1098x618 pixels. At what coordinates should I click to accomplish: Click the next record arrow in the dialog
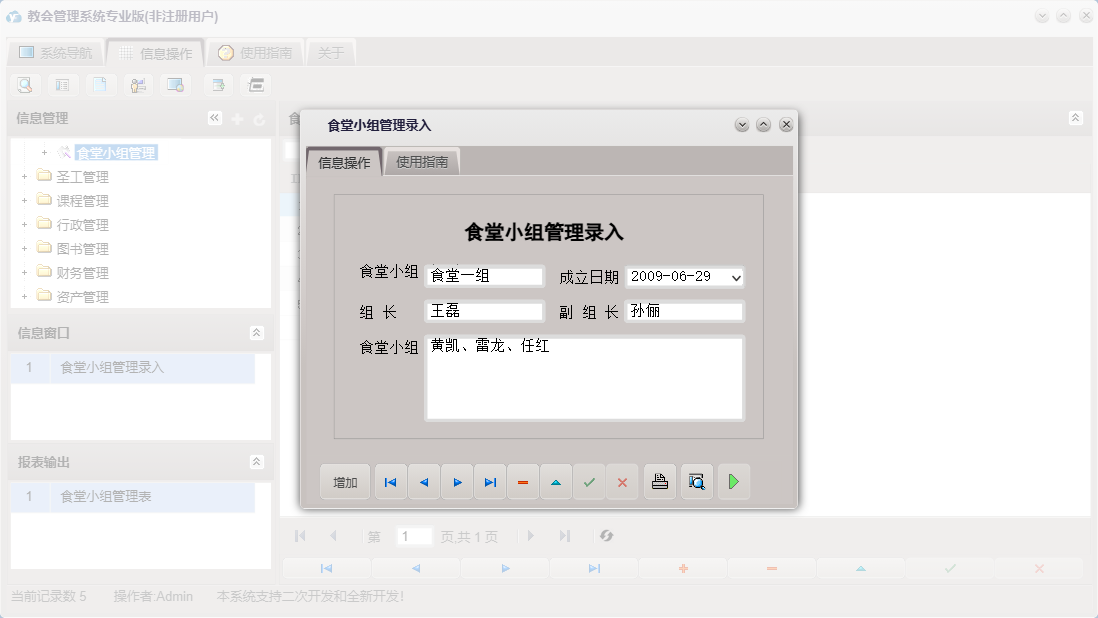click(x=457, y=481)
